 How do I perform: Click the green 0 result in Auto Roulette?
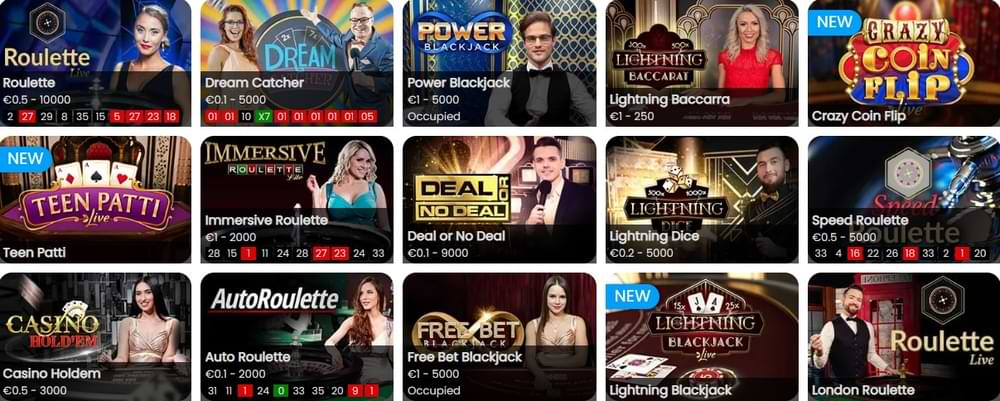tap(280, 391)
